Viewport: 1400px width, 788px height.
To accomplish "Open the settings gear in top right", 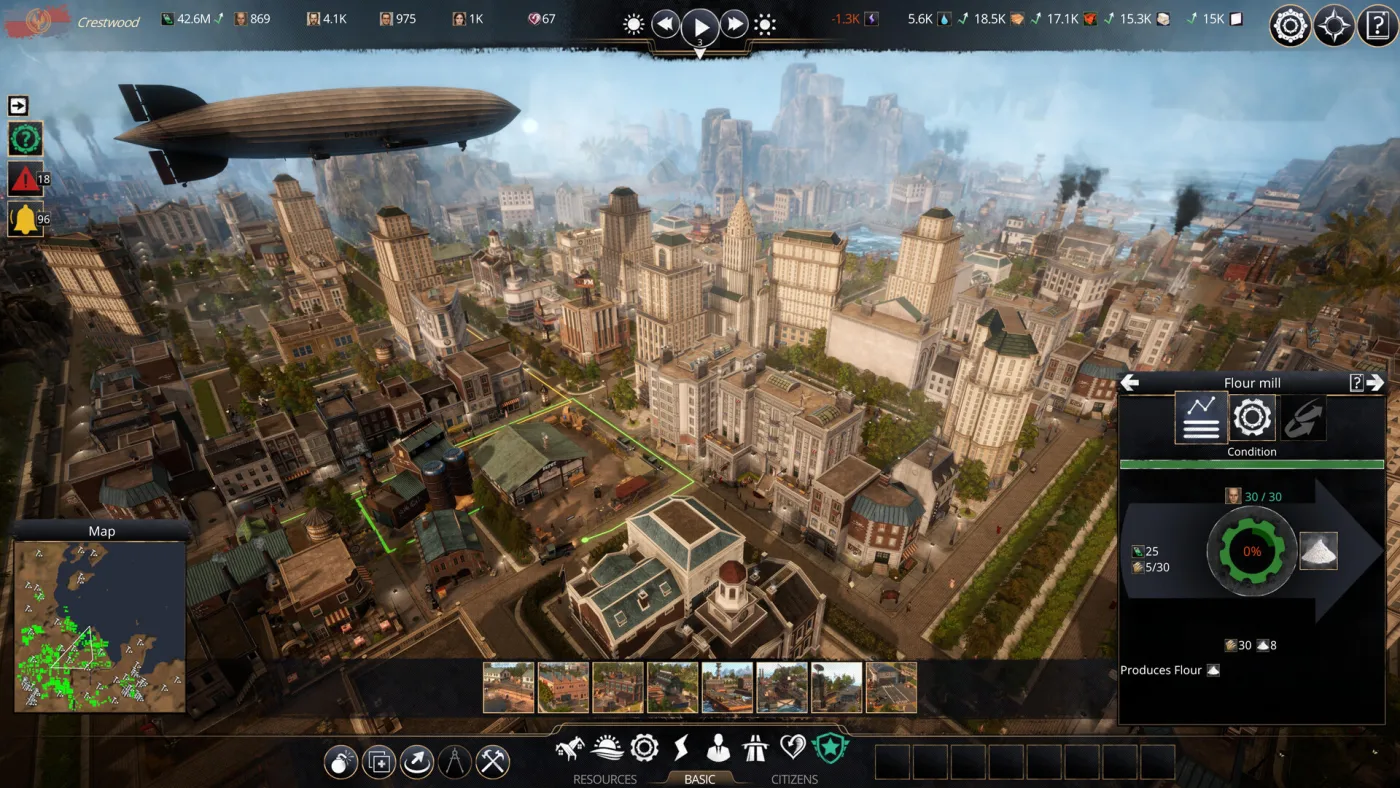I will click(1290, 26).
